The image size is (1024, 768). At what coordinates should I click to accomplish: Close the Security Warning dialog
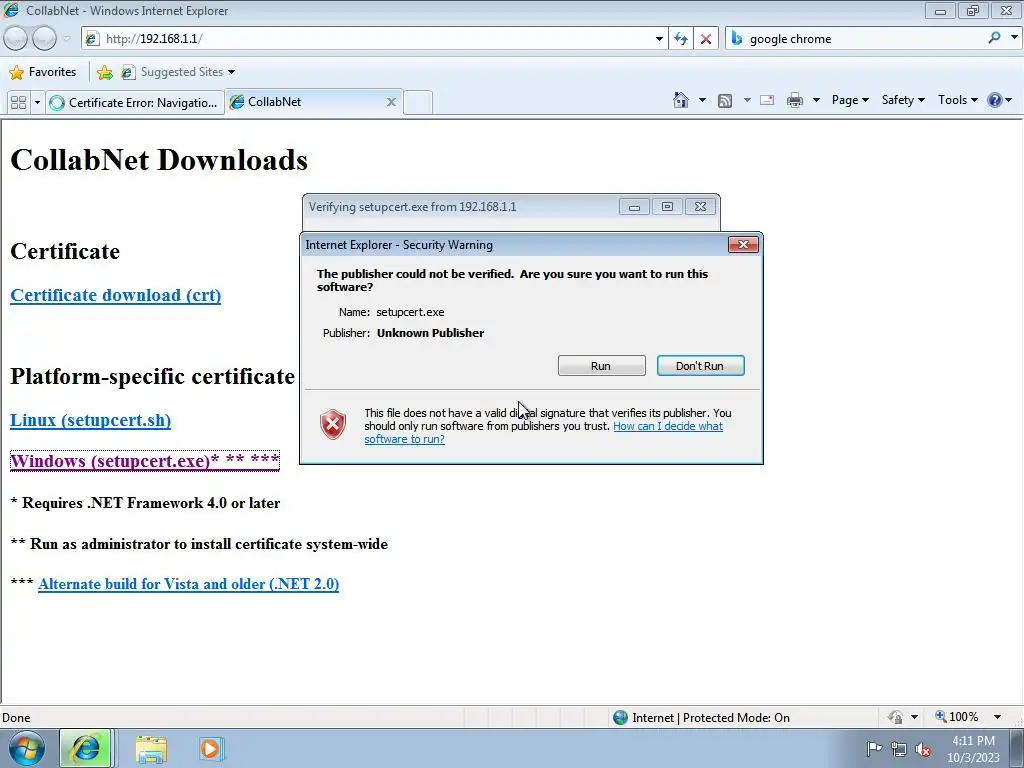[x=743, y=245]
